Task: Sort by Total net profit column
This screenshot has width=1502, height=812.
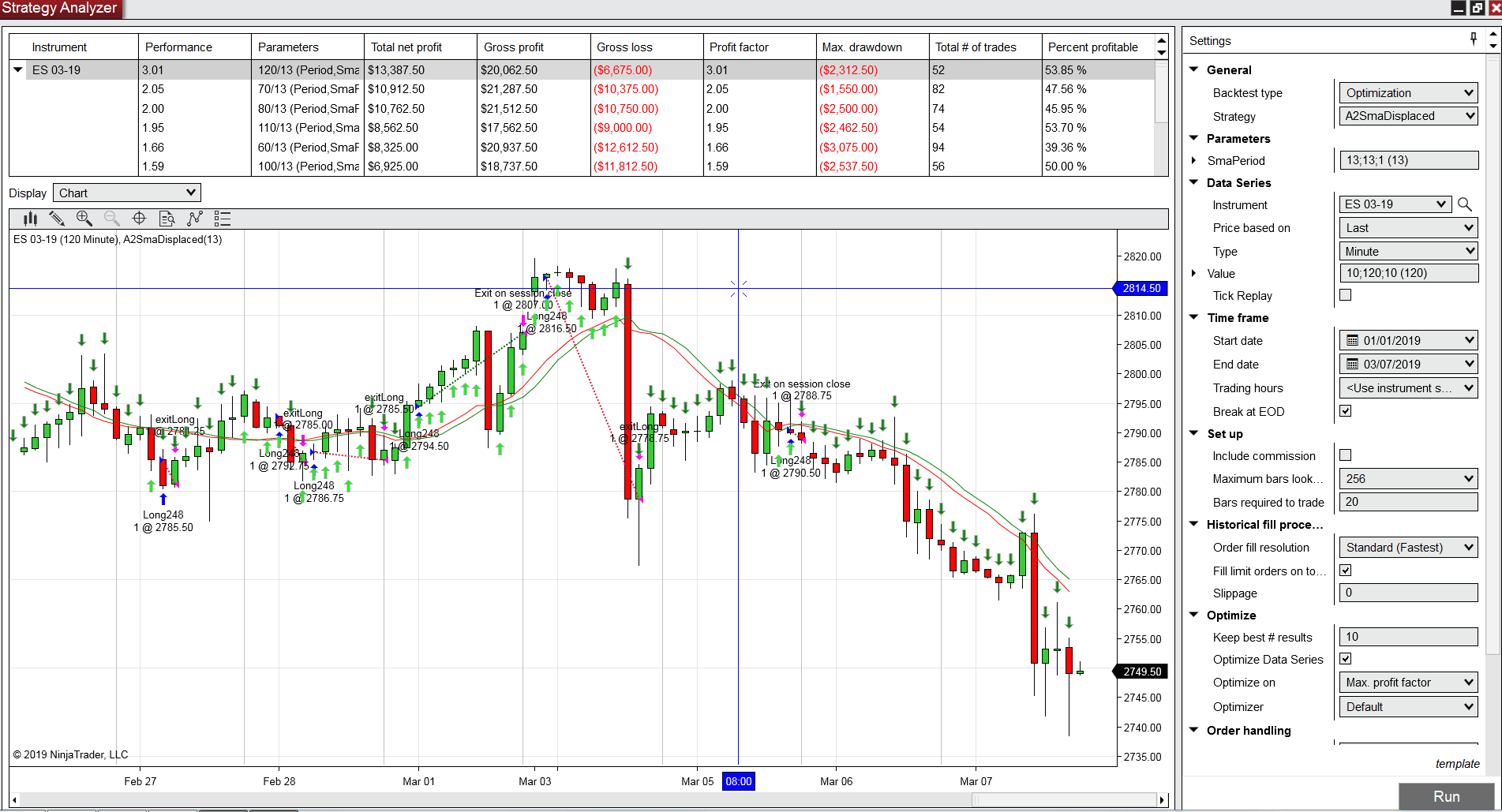Action: pos(420,47)
